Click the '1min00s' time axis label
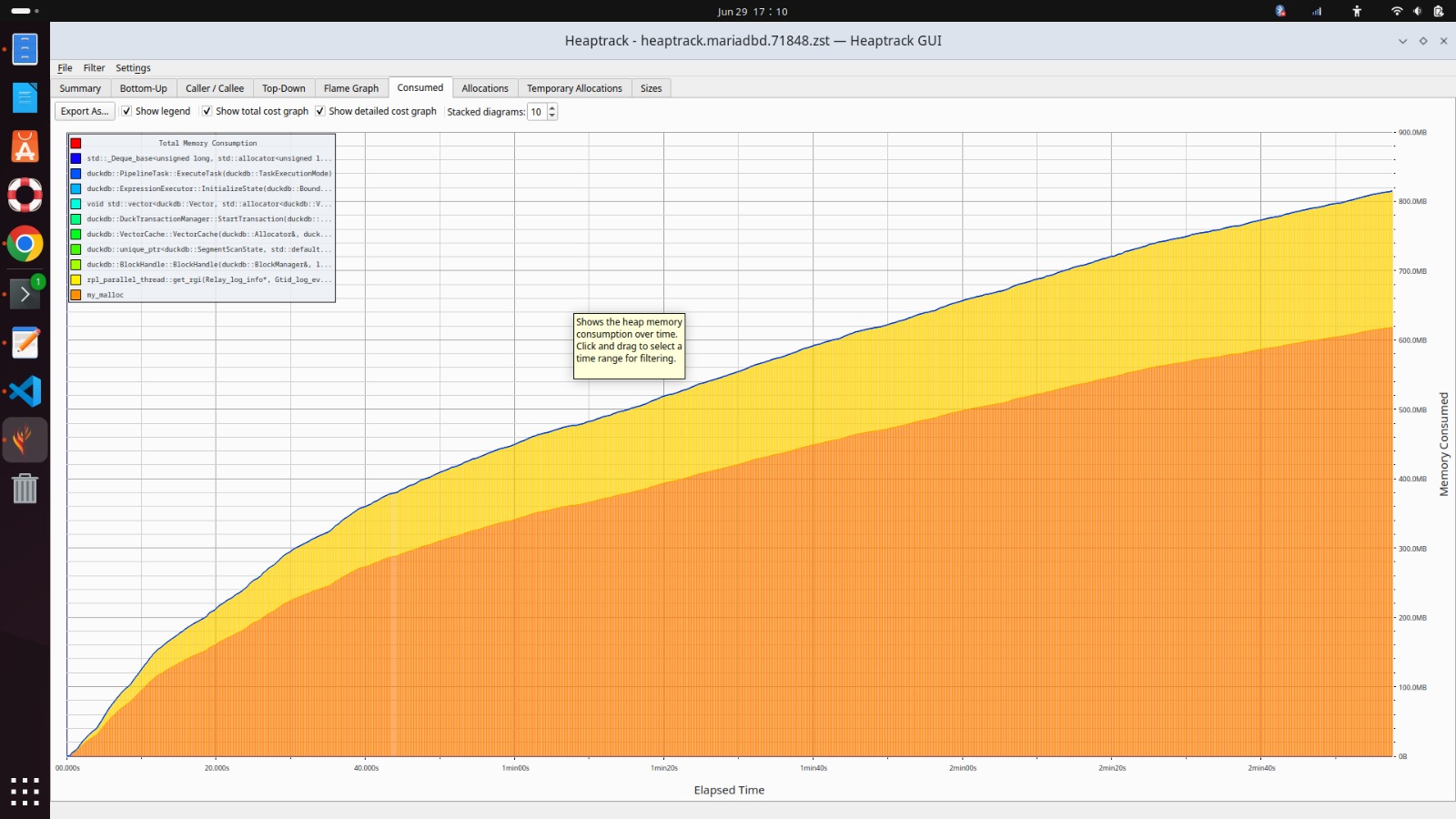 coord(515,768)
